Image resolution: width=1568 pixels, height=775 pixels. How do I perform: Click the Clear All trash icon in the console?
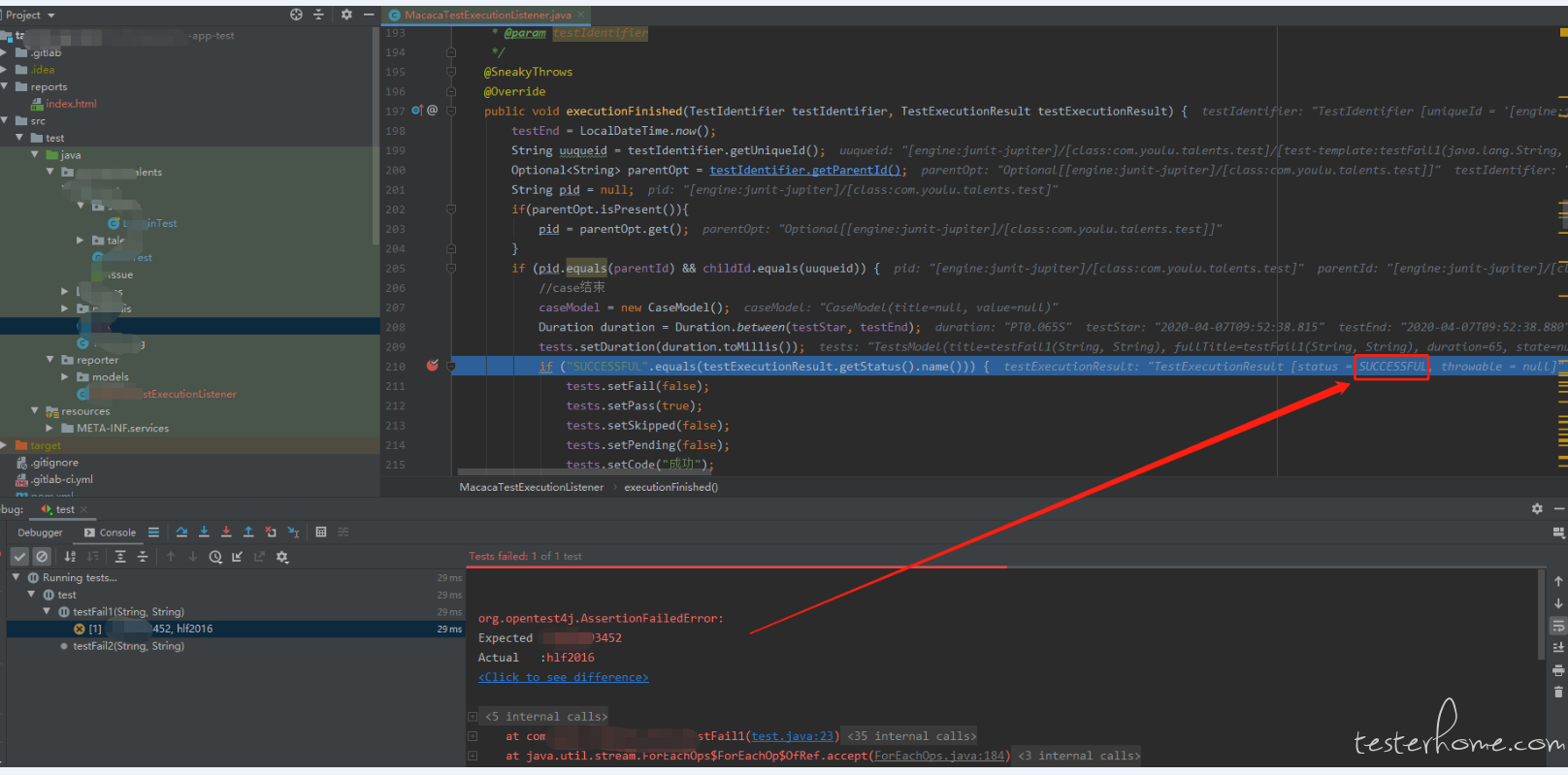click(x=1558, y=693)
